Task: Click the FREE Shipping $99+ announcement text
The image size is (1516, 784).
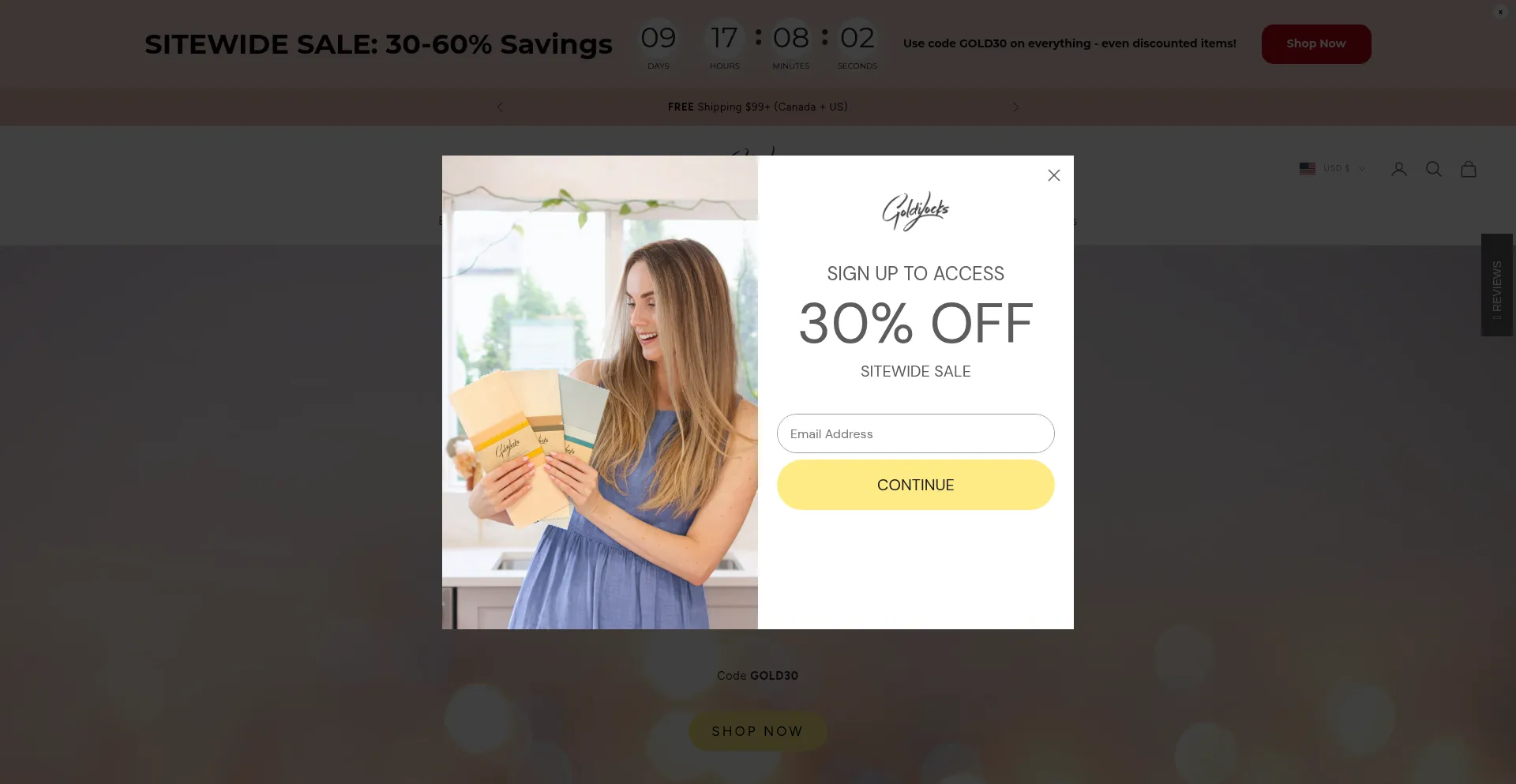Action: coord(757,107)
